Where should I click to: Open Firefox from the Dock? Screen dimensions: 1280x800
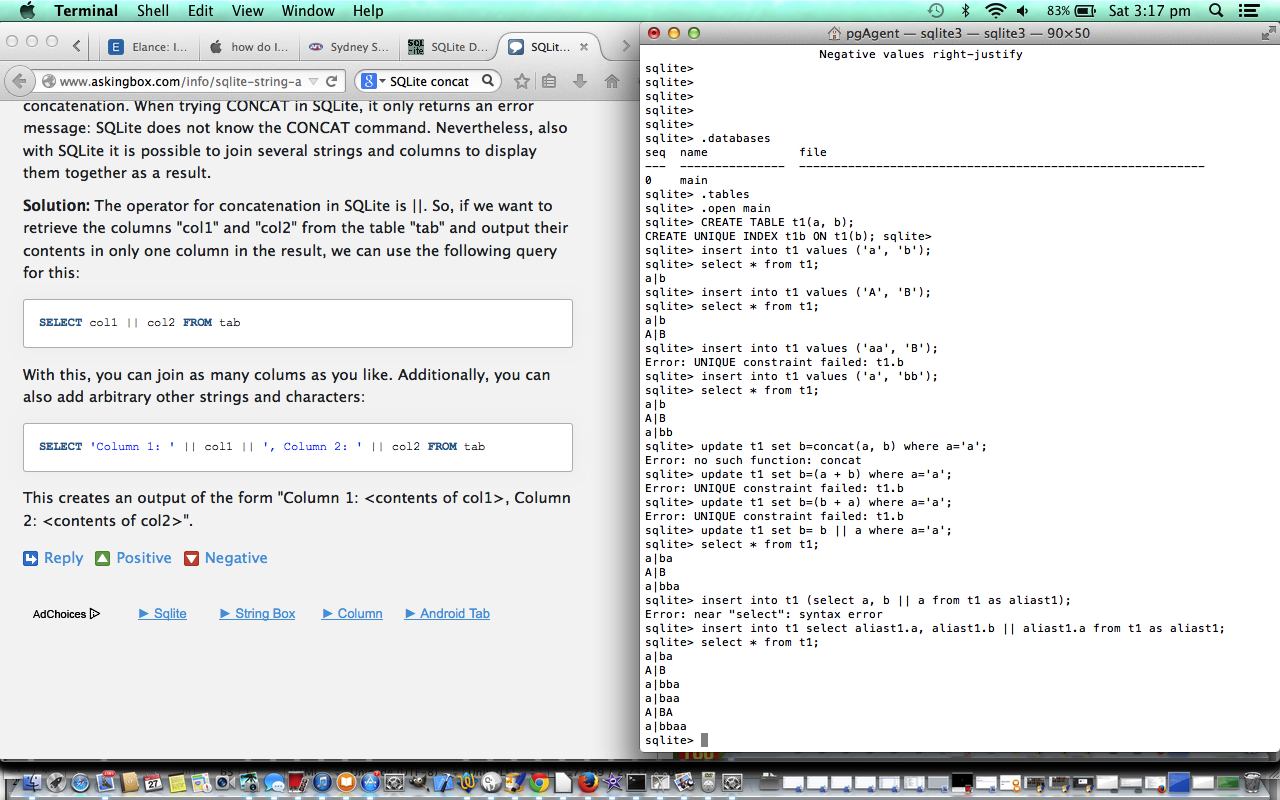(588, 782)
